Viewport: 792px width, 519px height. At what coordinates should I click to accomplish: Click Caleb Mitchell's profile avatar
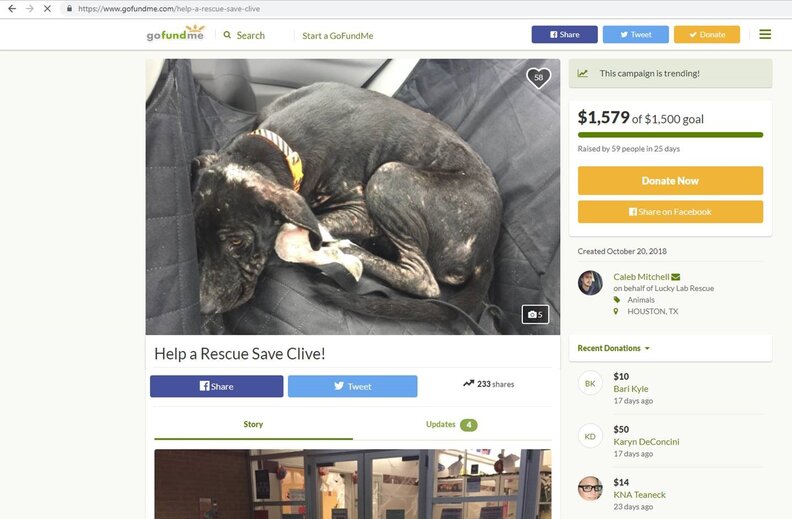pos(590,283)
